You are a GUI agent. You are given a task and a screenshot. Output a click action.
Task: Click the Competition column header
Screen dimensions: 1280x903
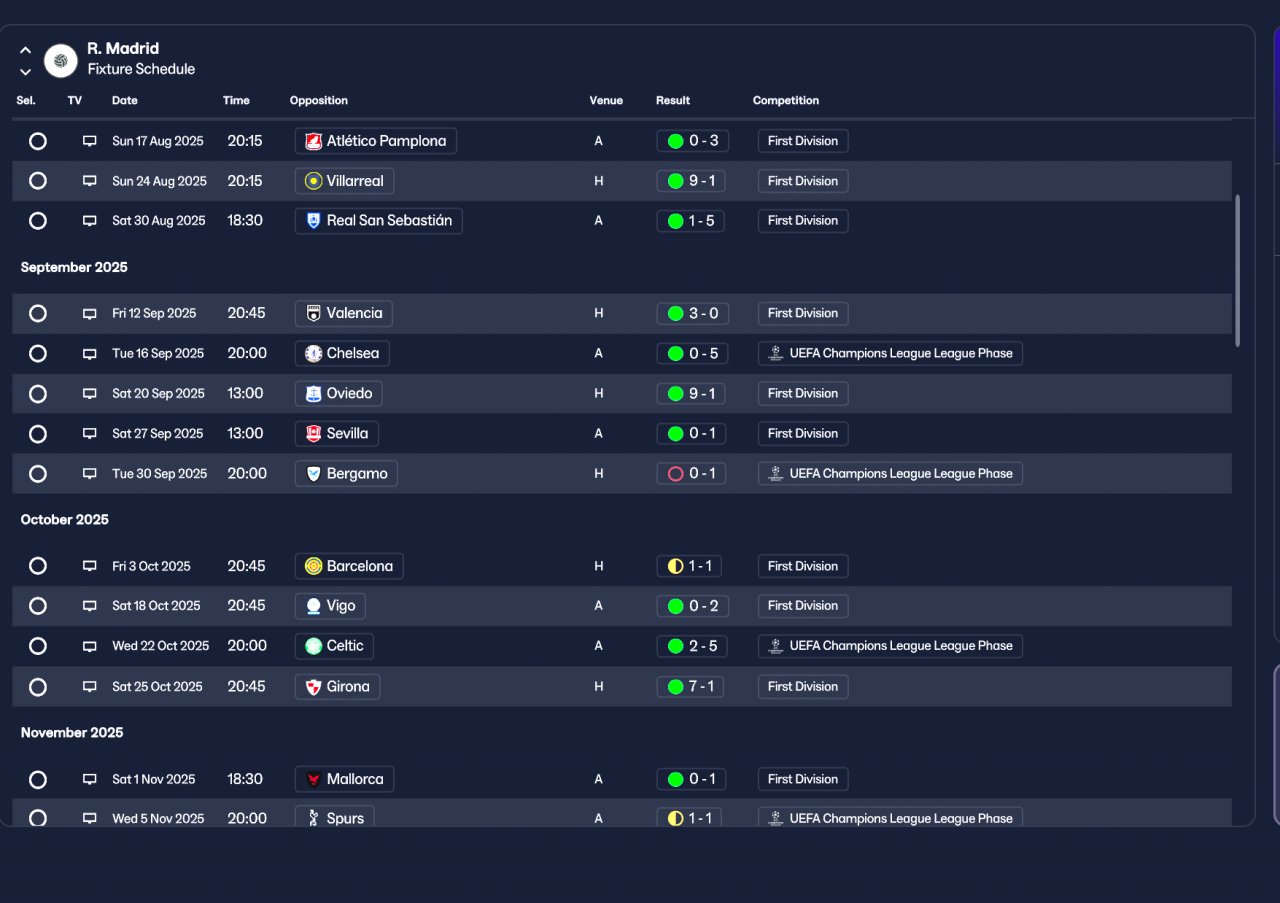tap(786, 100)
